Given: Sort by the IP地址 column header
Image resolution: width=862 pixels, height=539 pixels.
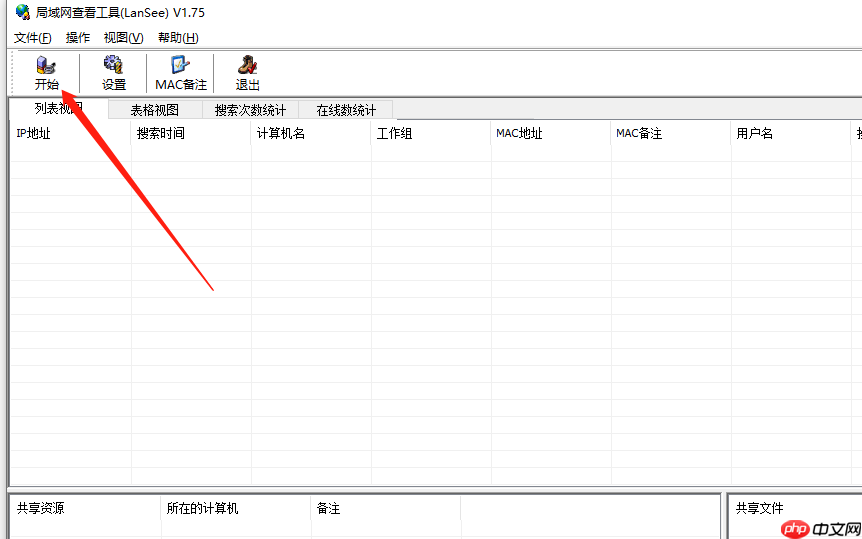Looking at the screenshot, I should click(x=70, y=134).
